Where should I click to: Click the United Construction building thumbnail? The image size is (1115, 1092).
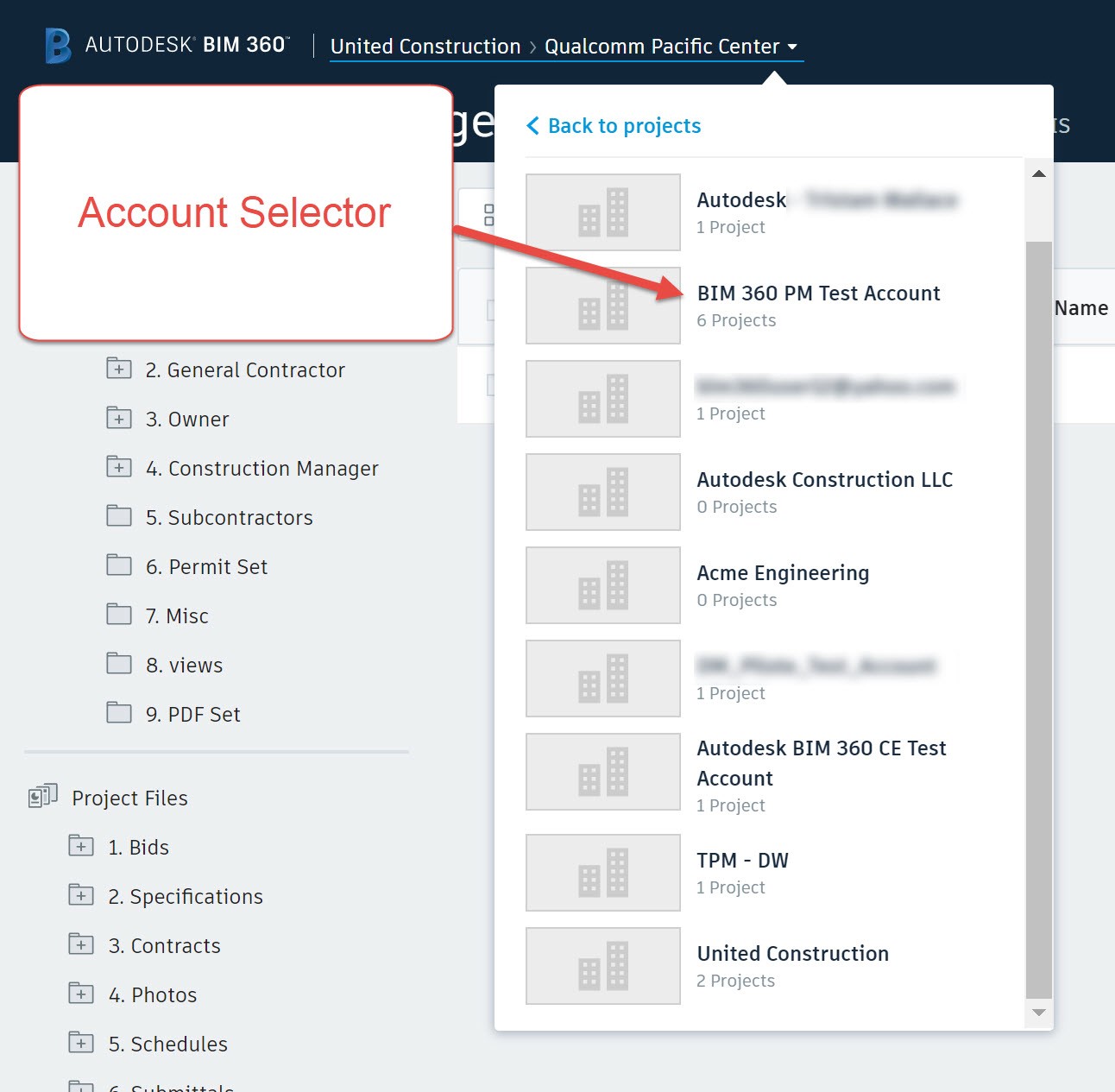click(x=603, y=966)
